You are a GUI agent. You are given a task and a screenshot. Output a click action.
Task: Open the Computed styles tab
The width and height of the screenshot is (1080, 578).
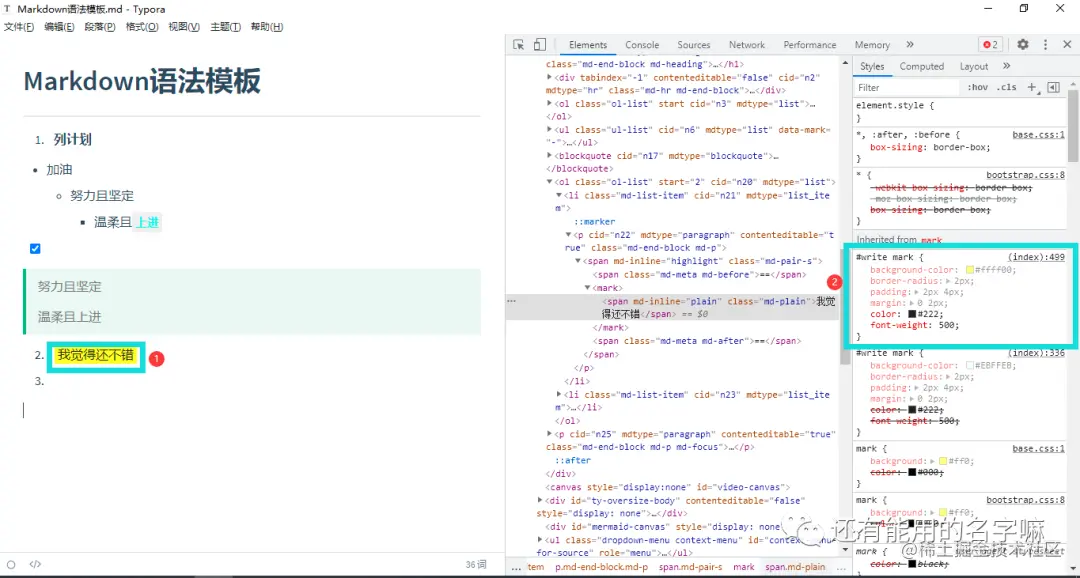pos(922,66)
